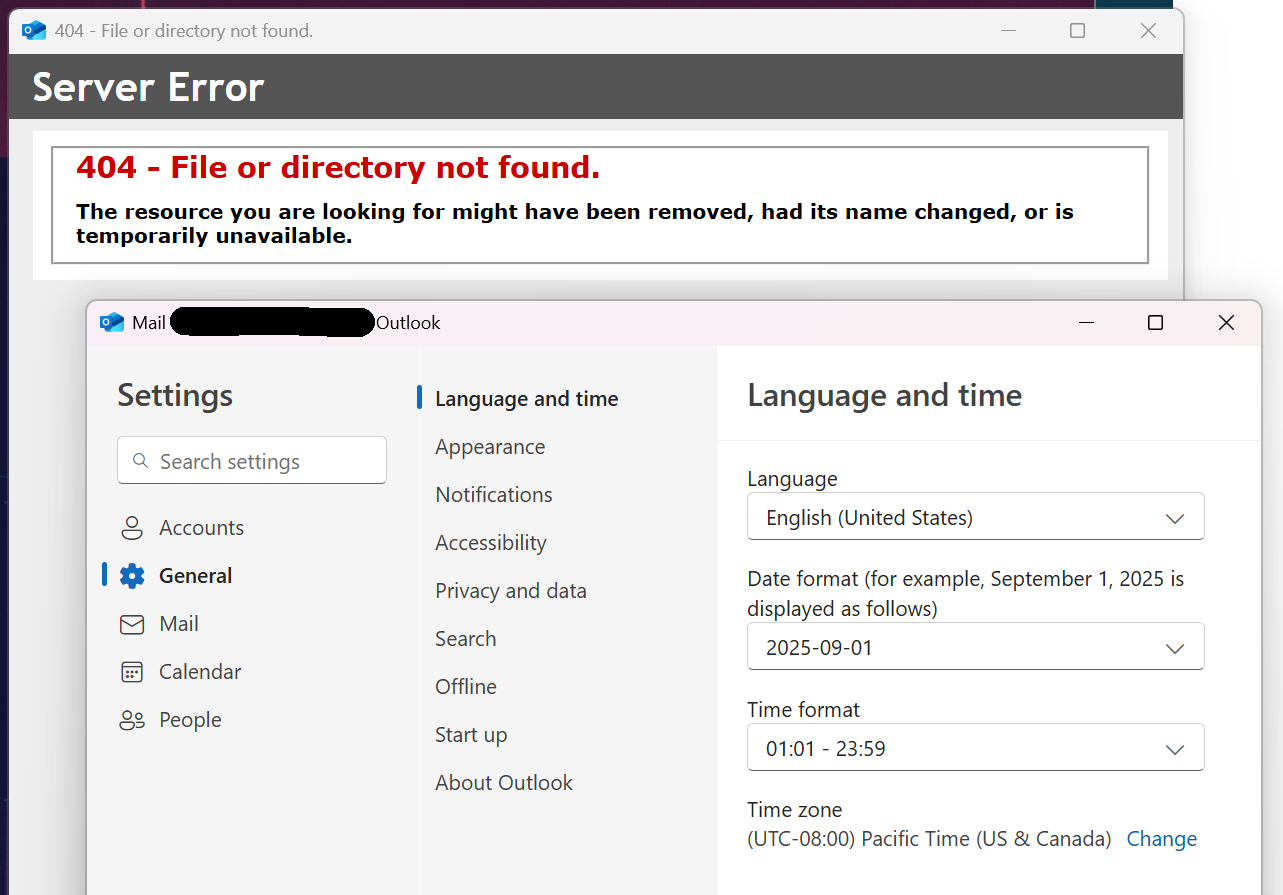Click the Pacific Time (US & Canada) time zone text
The height and width of the screenshot is (895, 1283).
929,839
